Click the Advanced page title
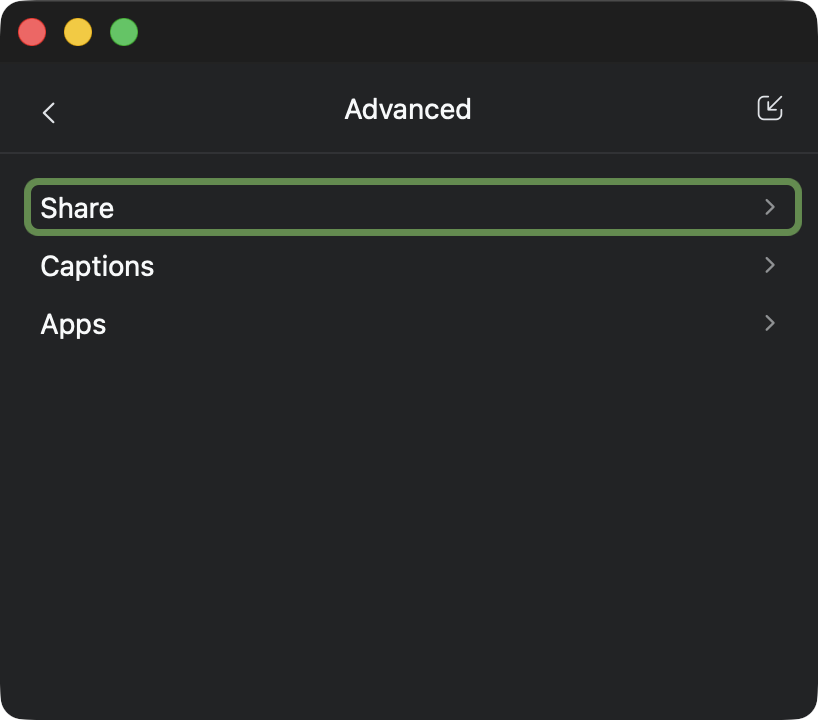The image size is (818, 720). [408, 109]
